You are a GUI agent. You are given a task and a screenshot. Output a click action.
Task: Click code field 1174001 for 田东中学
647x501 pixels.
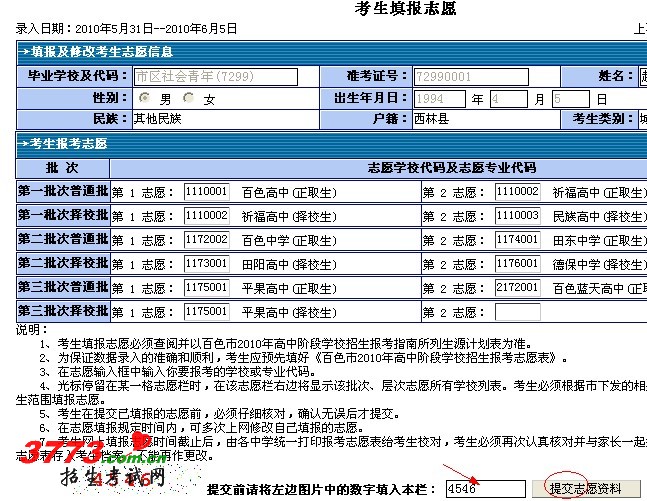(x=517, y=239)
